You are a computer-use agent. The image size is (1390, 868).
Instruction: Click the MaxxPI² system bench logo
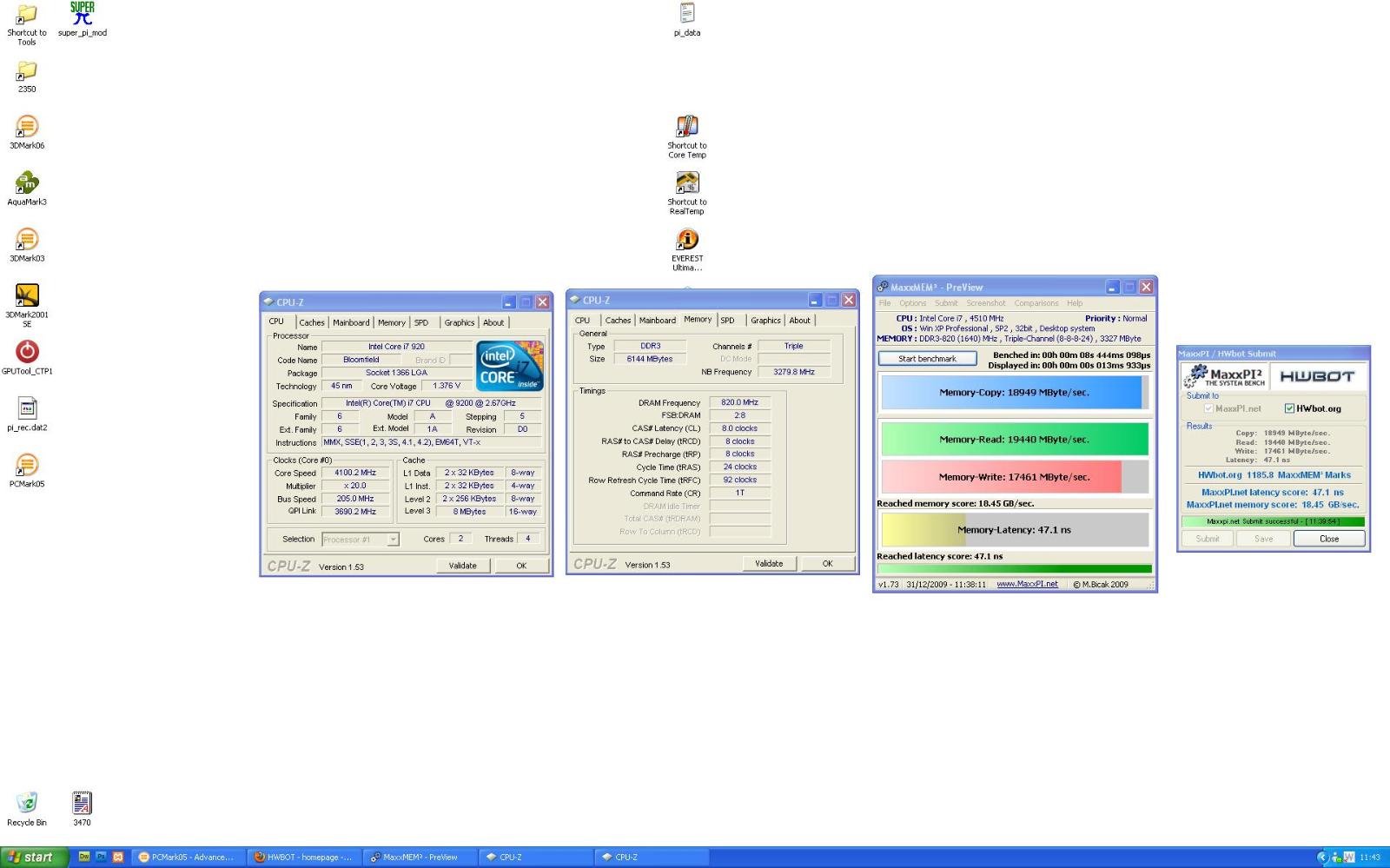(x=1225, y=376)
